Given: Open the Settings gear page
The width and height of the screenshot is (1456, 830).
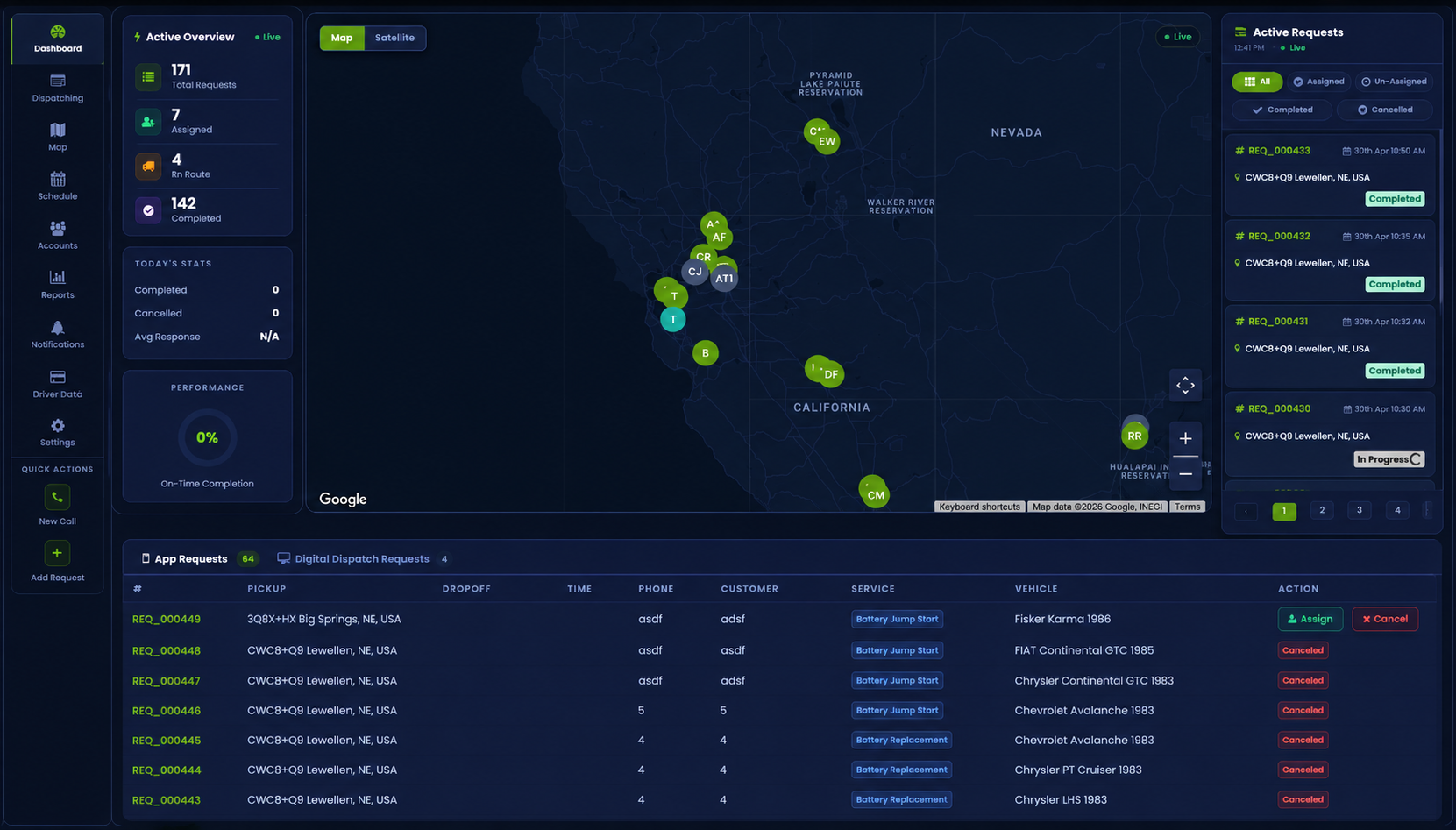Looking at the screenshot, I should 58,433.
